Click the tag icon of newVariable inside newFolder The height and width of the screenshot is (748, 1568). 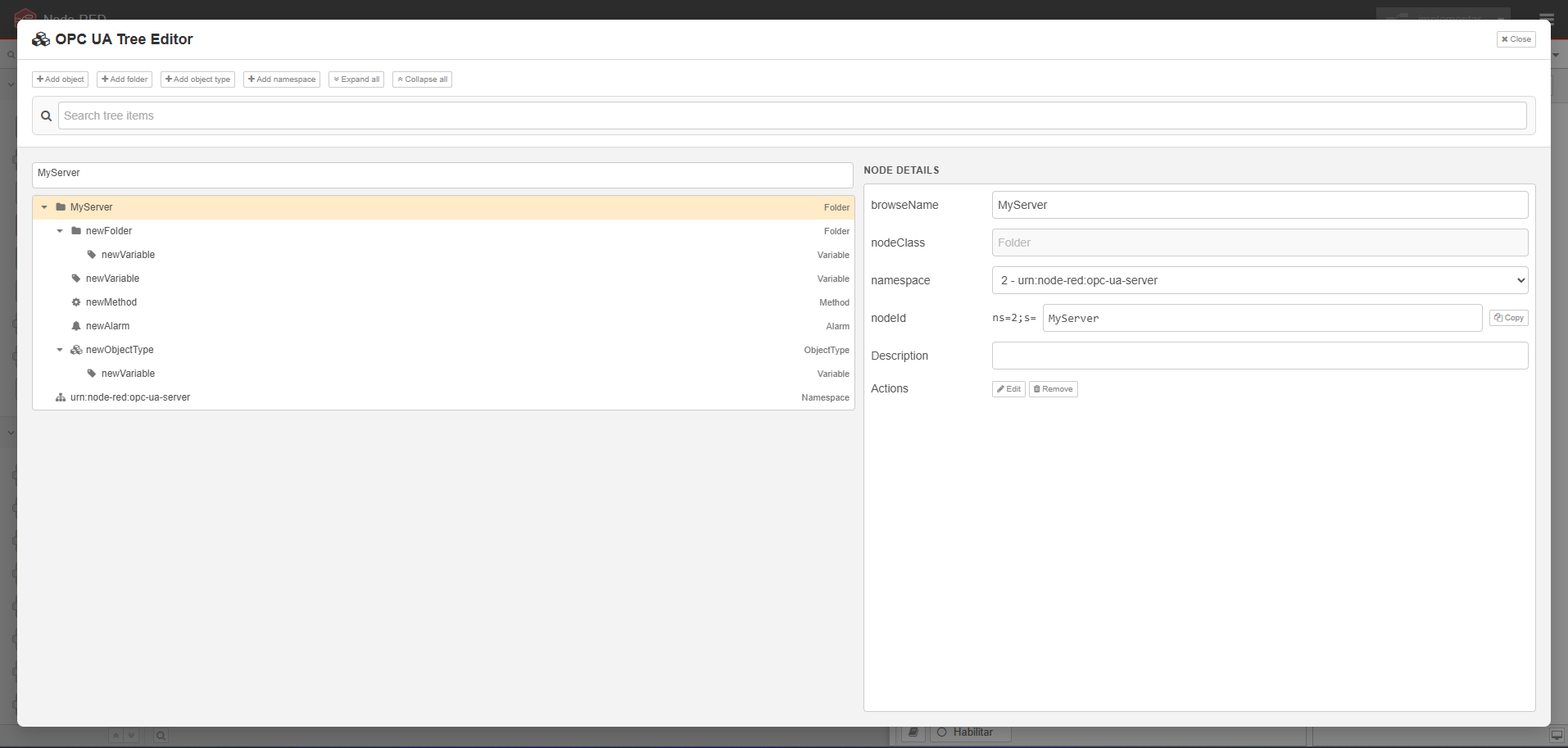pos(92,255)
